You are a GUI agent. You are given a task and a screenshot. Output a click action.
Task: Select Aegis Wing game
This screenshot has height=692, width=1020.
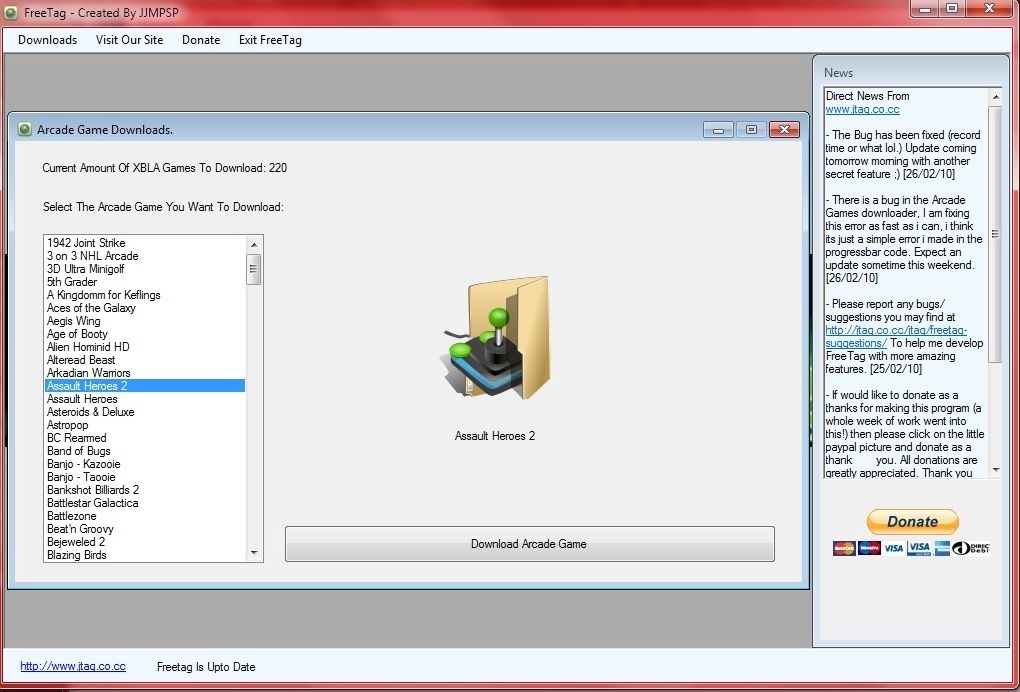145,321
